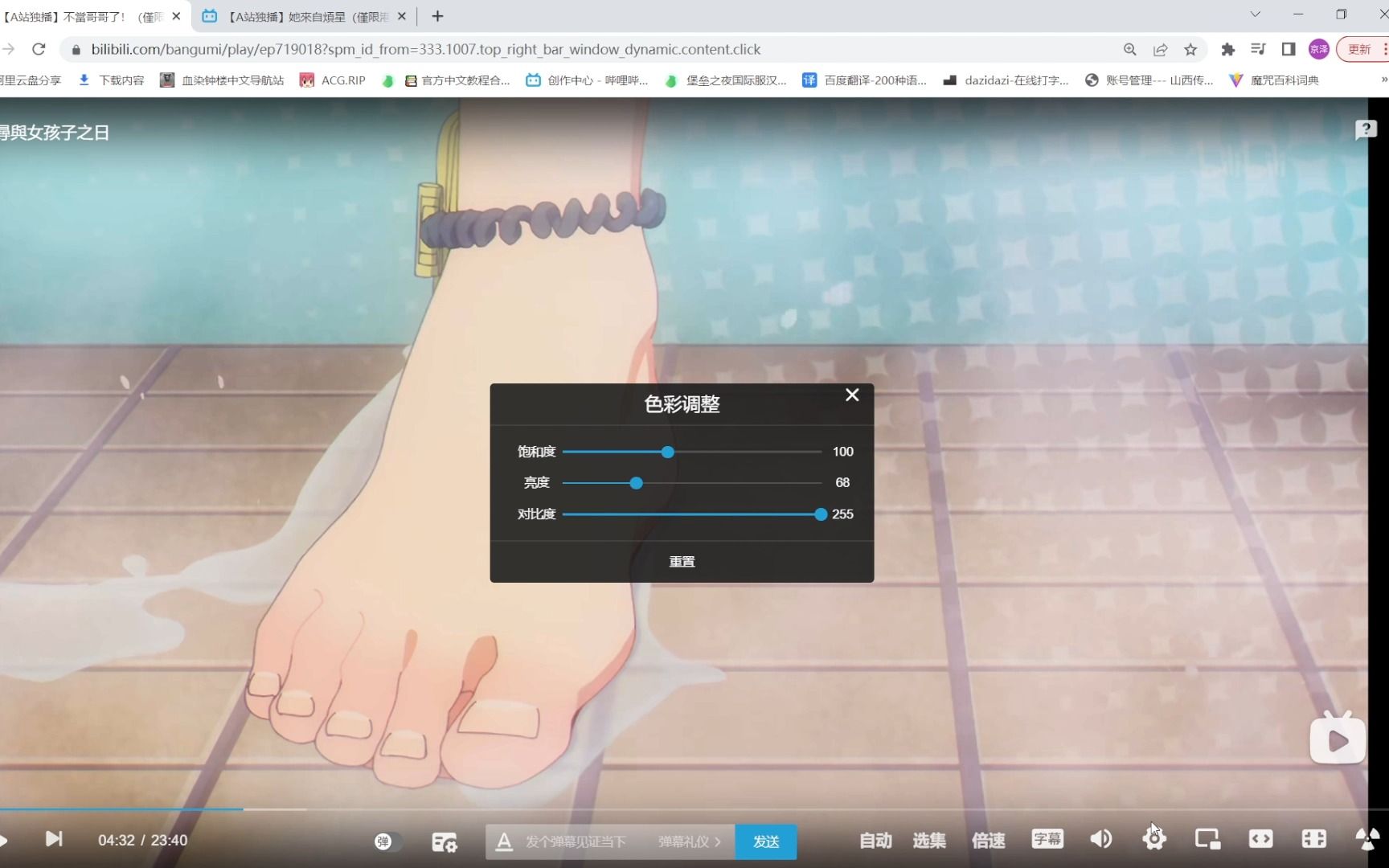Open the 堡垒之夜国际服汉 bookmark
This screenshot has width=1389, height=868.
[726, 80]
